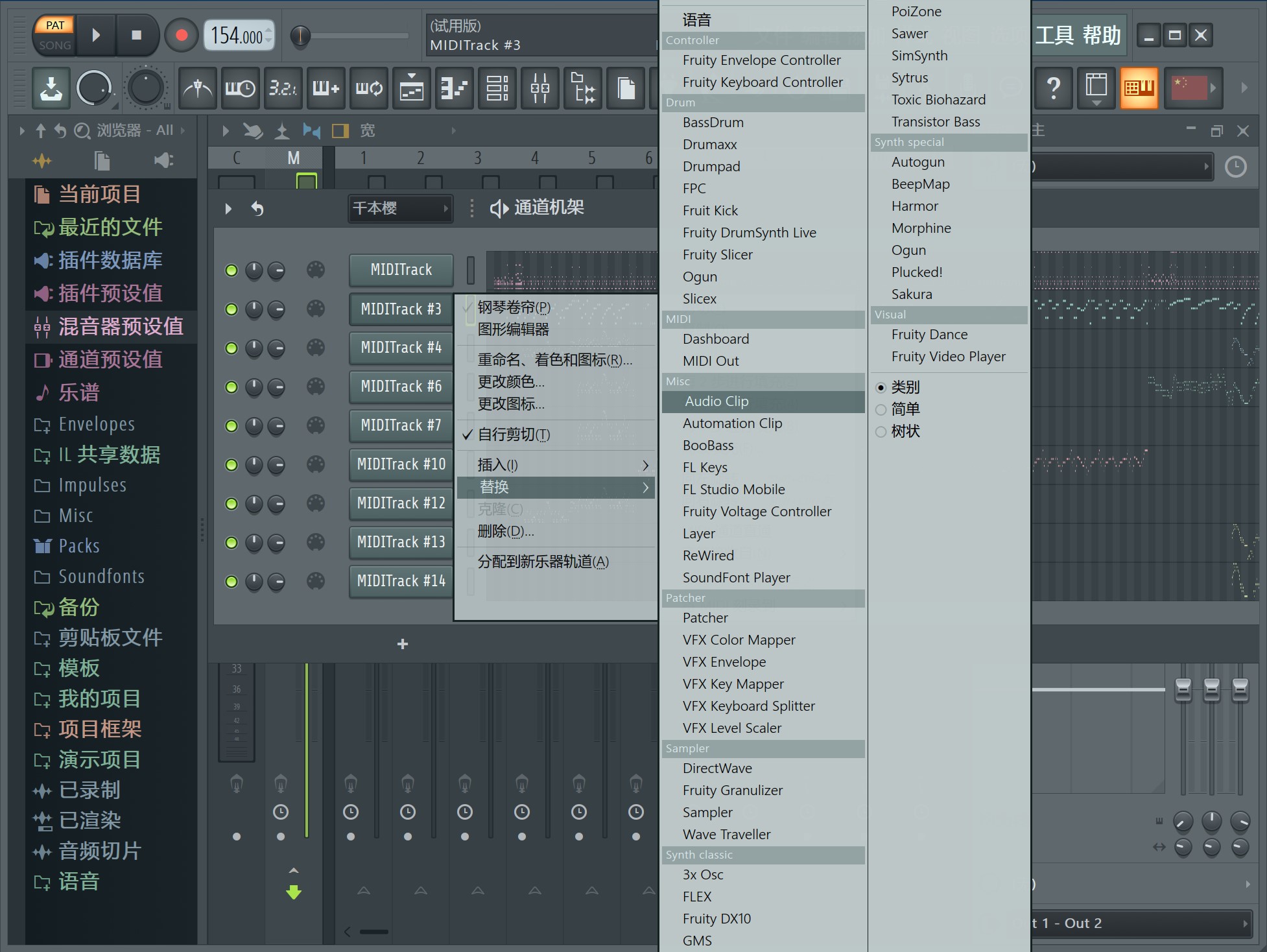Choose 钢琴卷帘 from context menu
This screenshot has width=1267, height=952.
point(556,307)
